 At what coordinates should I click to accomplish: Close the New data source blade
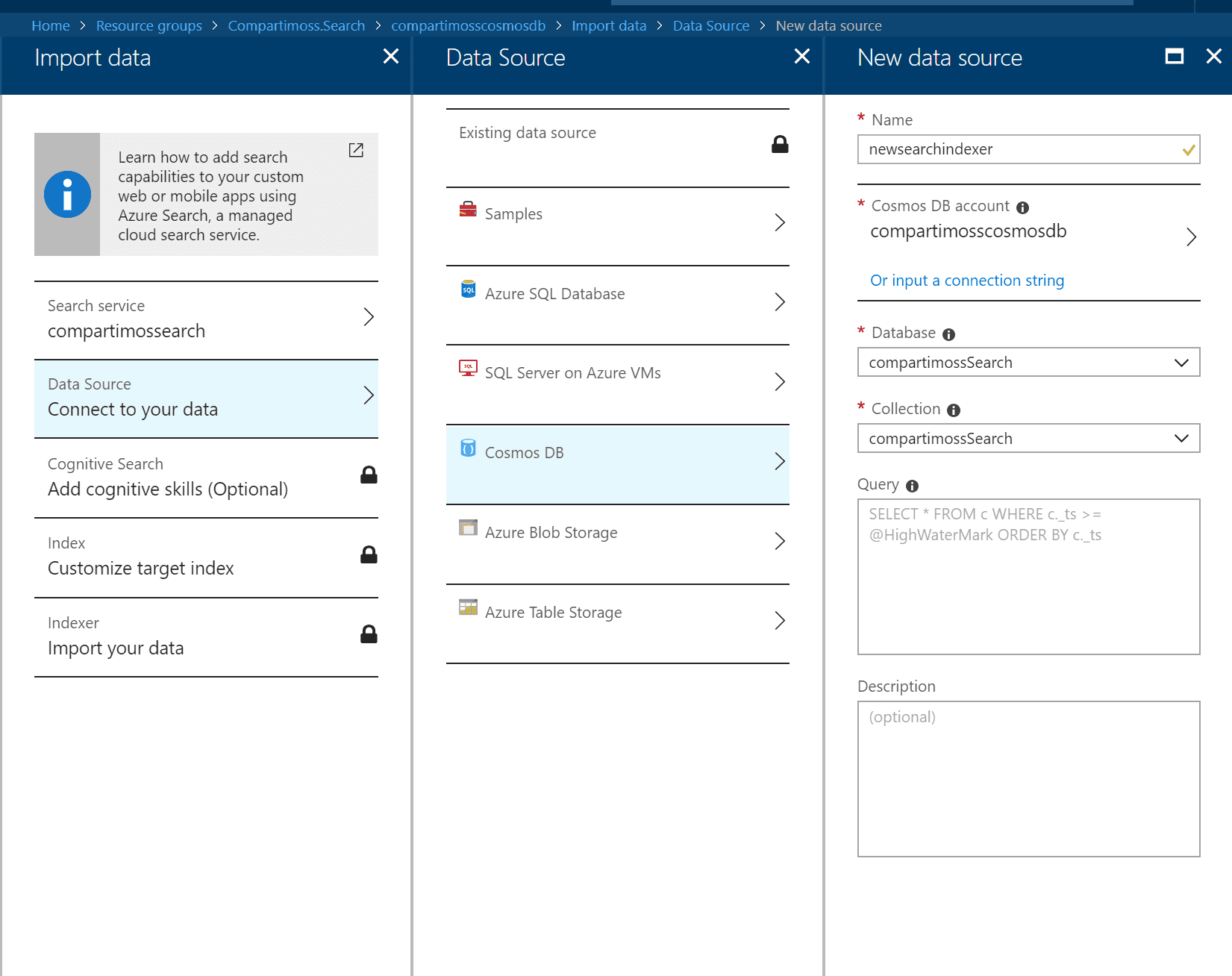1214,56
